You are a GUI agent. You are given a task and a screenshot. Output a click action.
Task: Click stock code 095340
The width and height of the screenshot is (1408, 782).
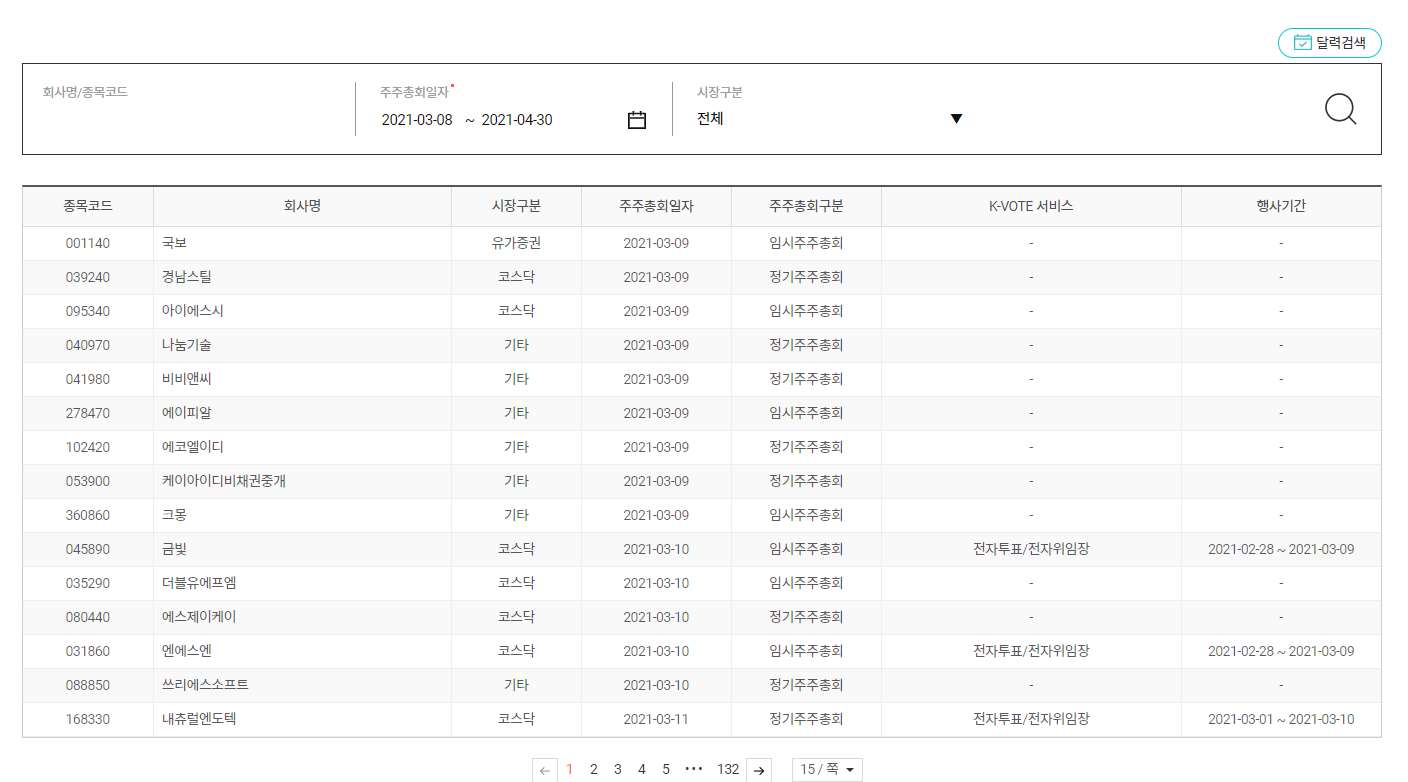[88, 311]
